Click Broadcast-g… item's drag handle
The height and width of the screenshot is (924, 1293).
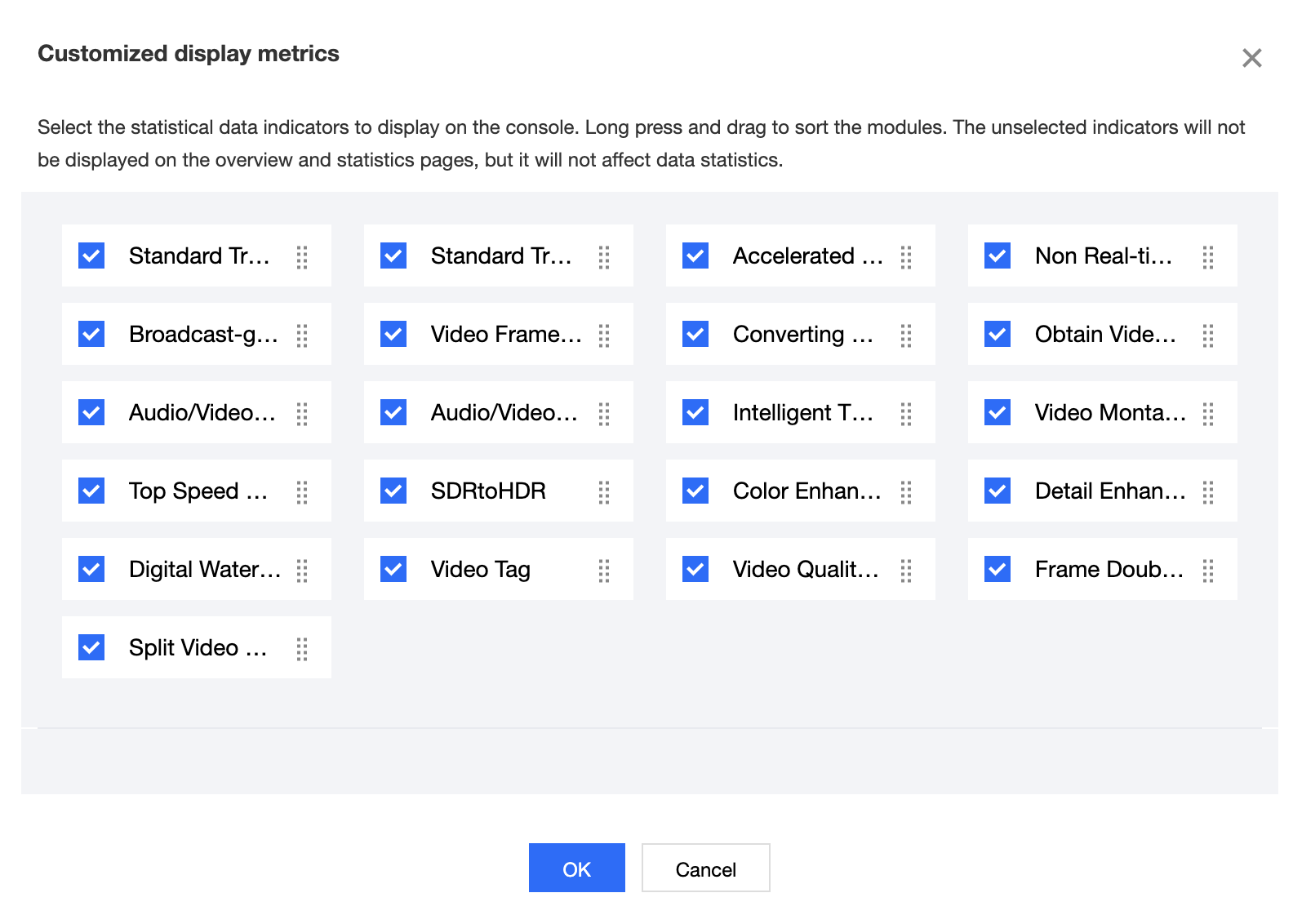302,335
